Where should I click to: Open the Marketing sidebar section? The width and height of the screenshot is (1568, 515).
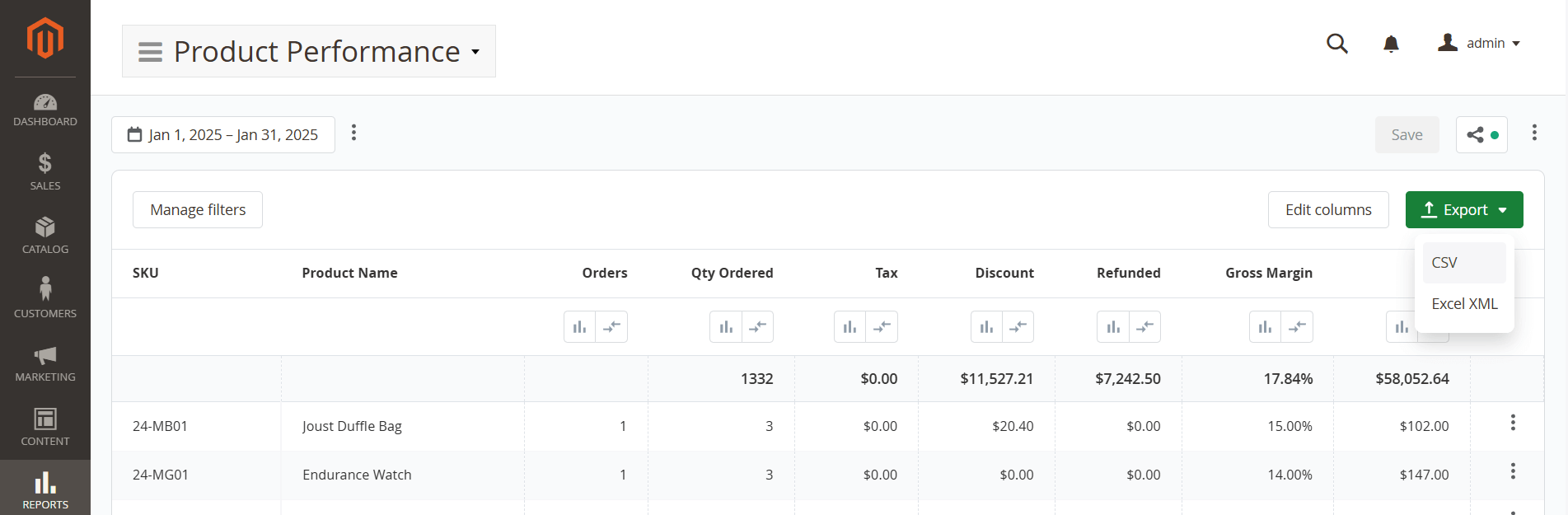tap(45, 363)
